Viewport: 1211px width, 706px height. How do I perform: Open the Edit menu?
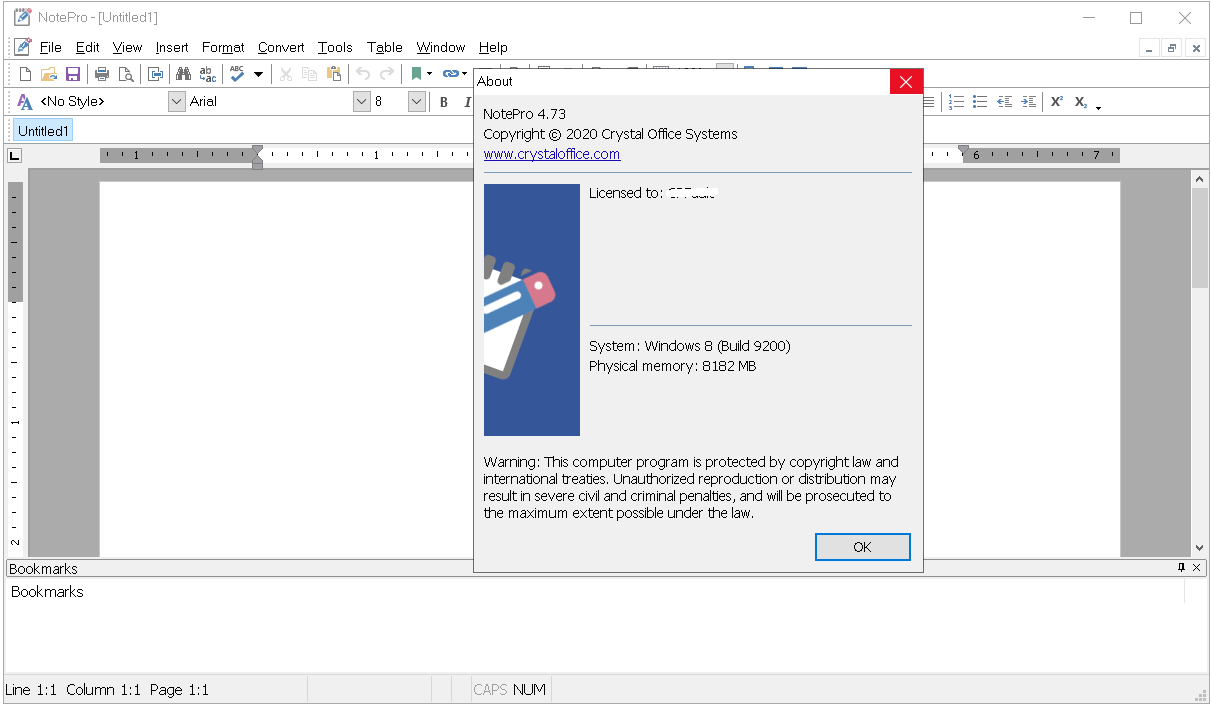point(88,47)
